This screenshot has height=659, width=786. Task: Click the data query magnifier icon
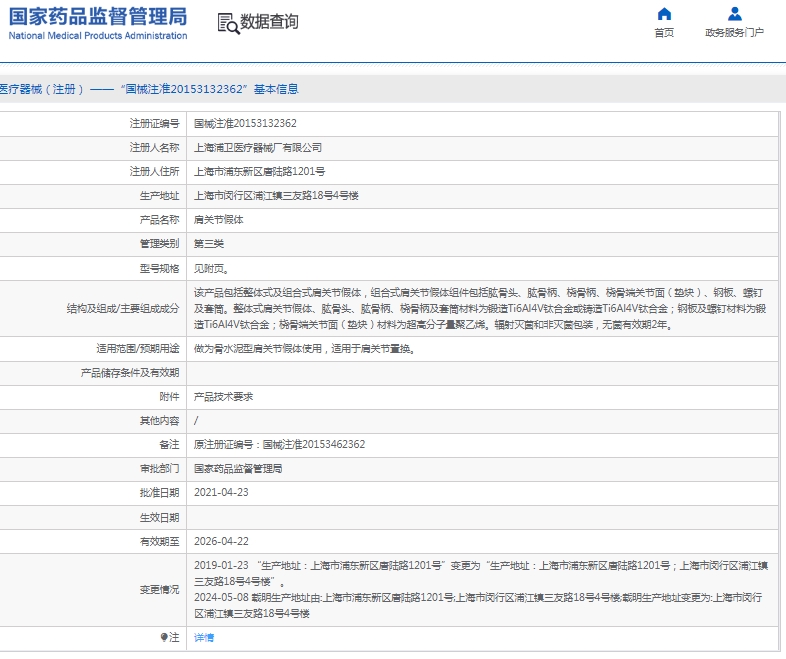tap(229, 23)
